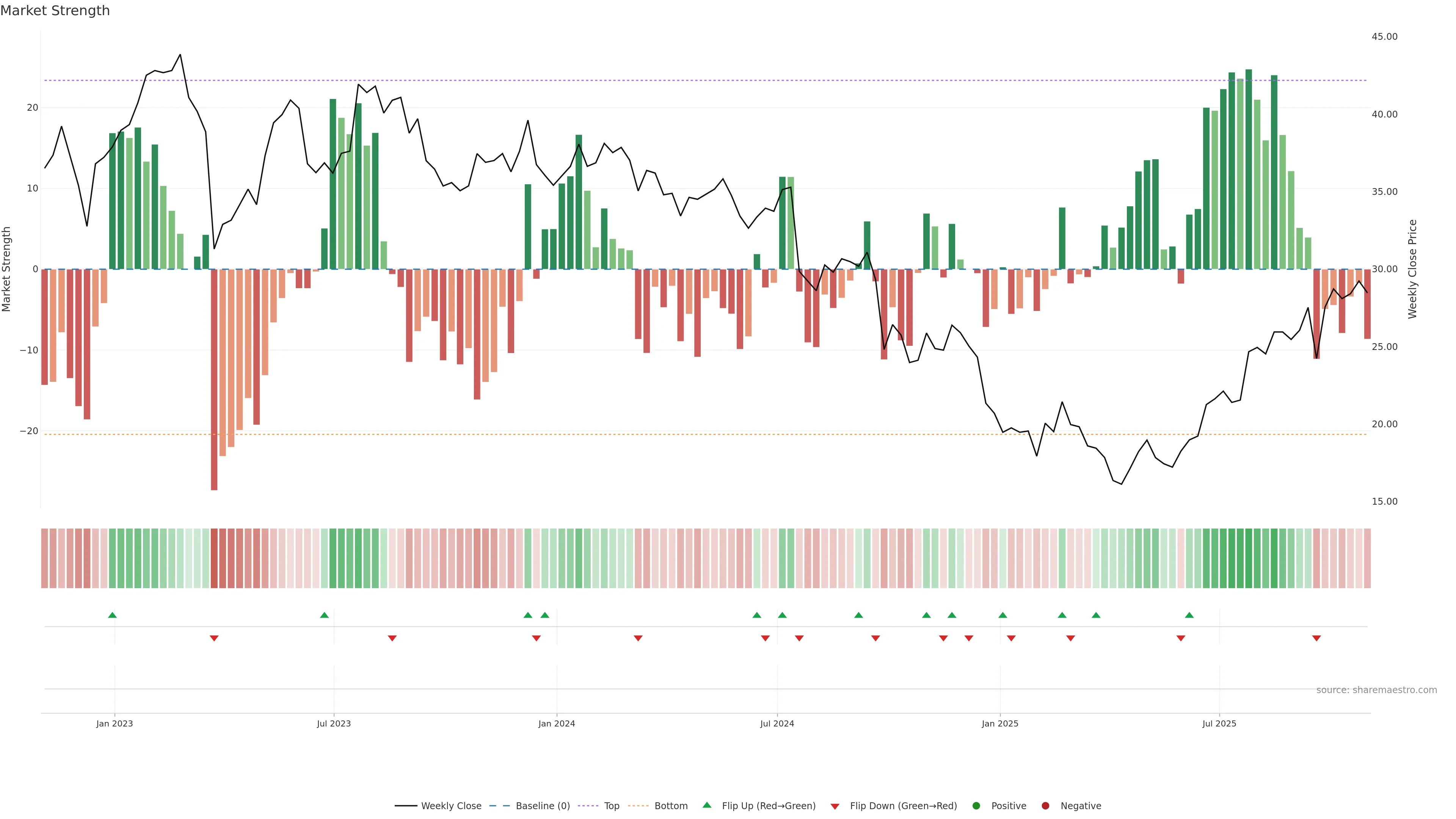Click the source: sharemaestro.com text
The width and height of the screenshot is (1456, 819).
pyautogui.click(x=1376, y=690)
